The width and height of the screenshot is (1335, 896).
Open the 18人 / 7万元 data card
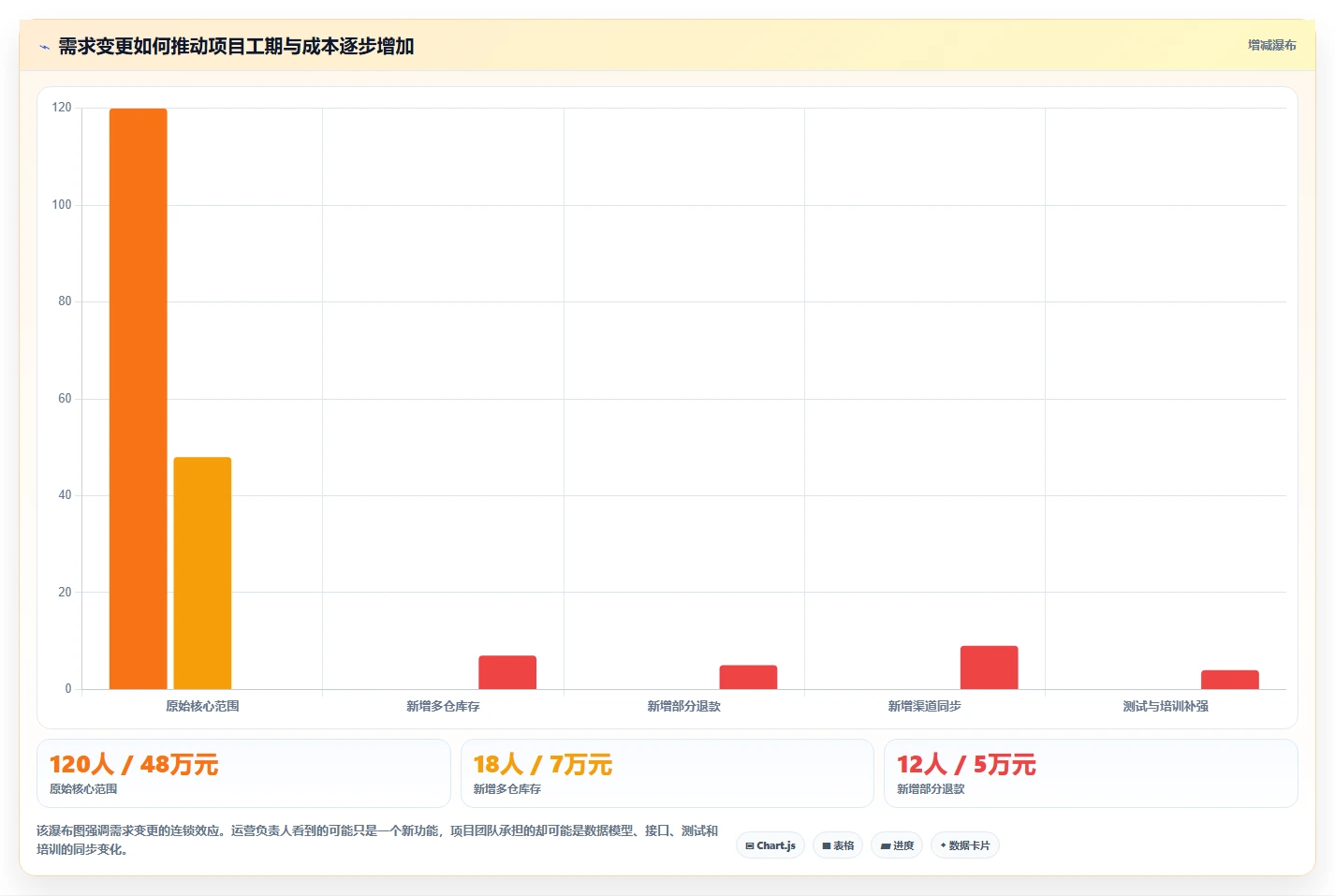667,773
